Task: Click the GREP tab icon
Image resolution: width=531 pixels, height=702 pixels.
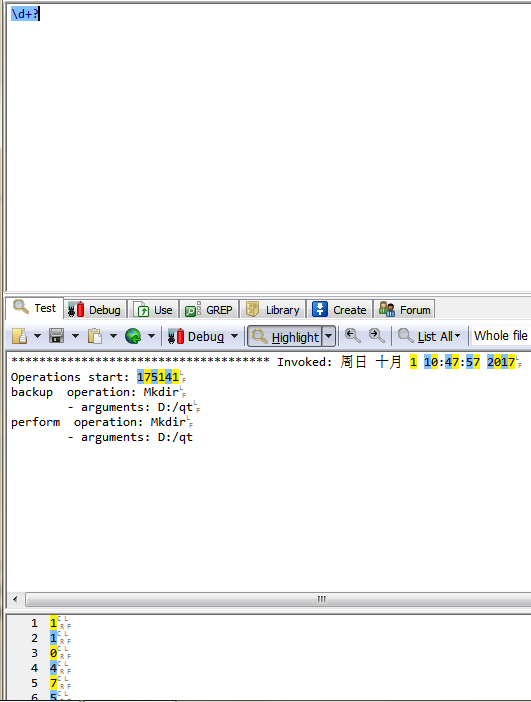Action: click(193, 309)
